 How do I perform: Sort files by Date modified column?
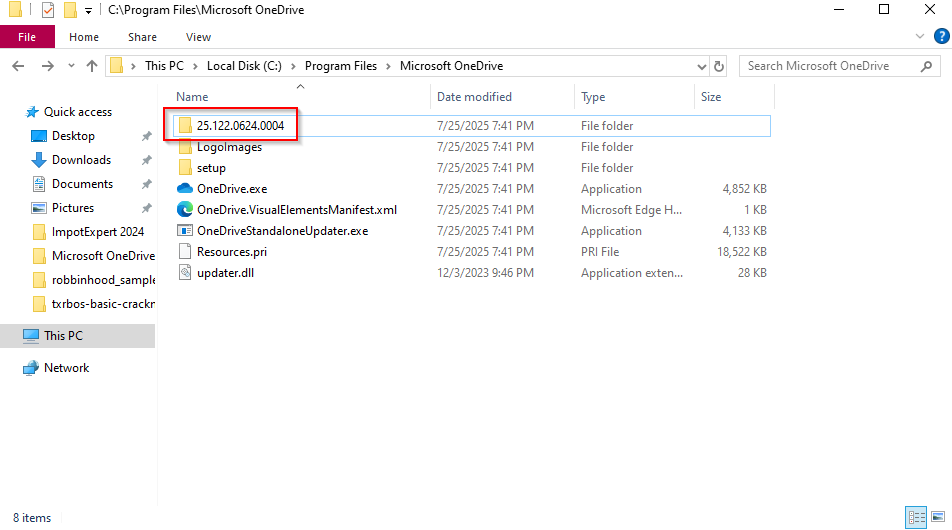(474, 97)
